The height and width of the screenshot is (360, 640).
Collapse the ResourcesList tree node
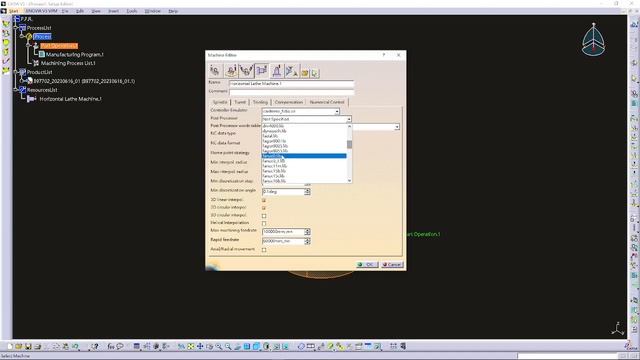[16, 90]
